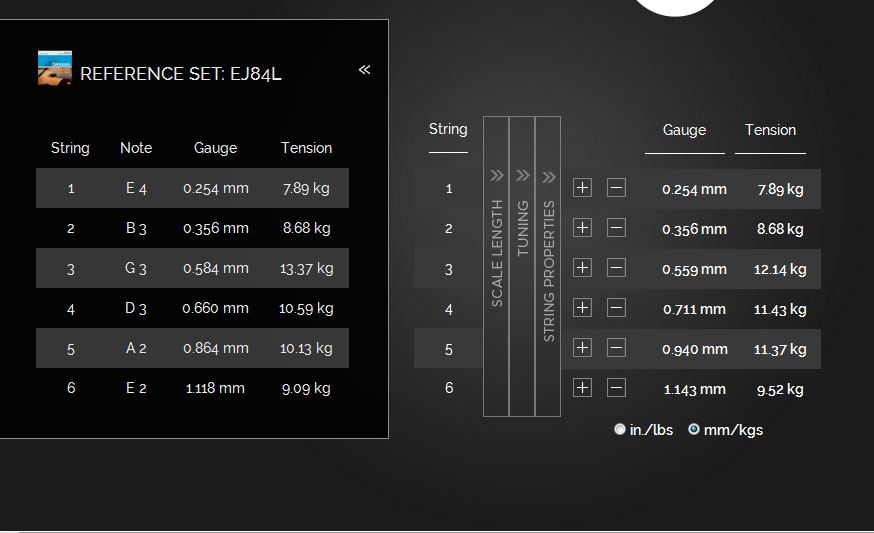Click the plus icon for string 3
Viewport: 874px width, 533px height.
(582, 268)
